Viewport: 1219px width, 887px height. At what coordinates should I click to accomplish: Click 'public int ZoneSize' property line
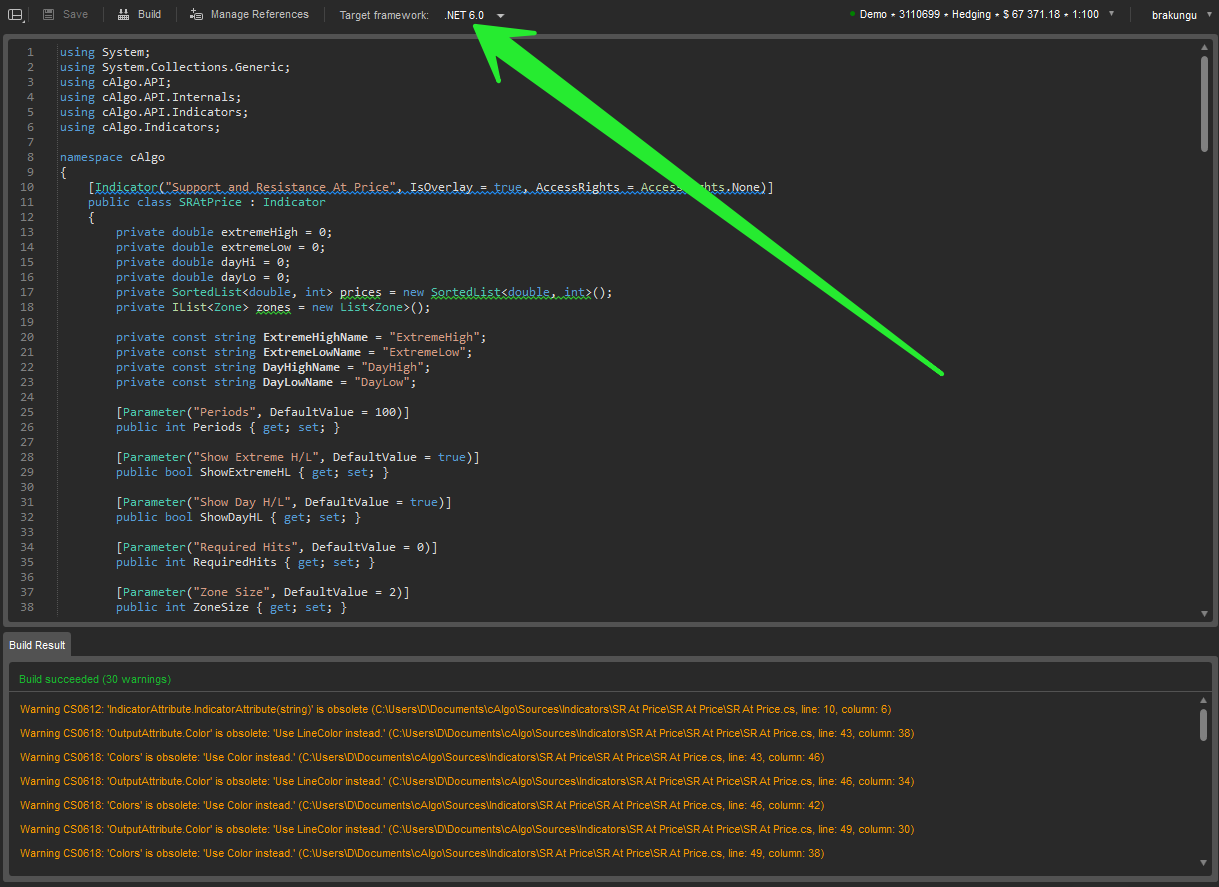[231, 607]
